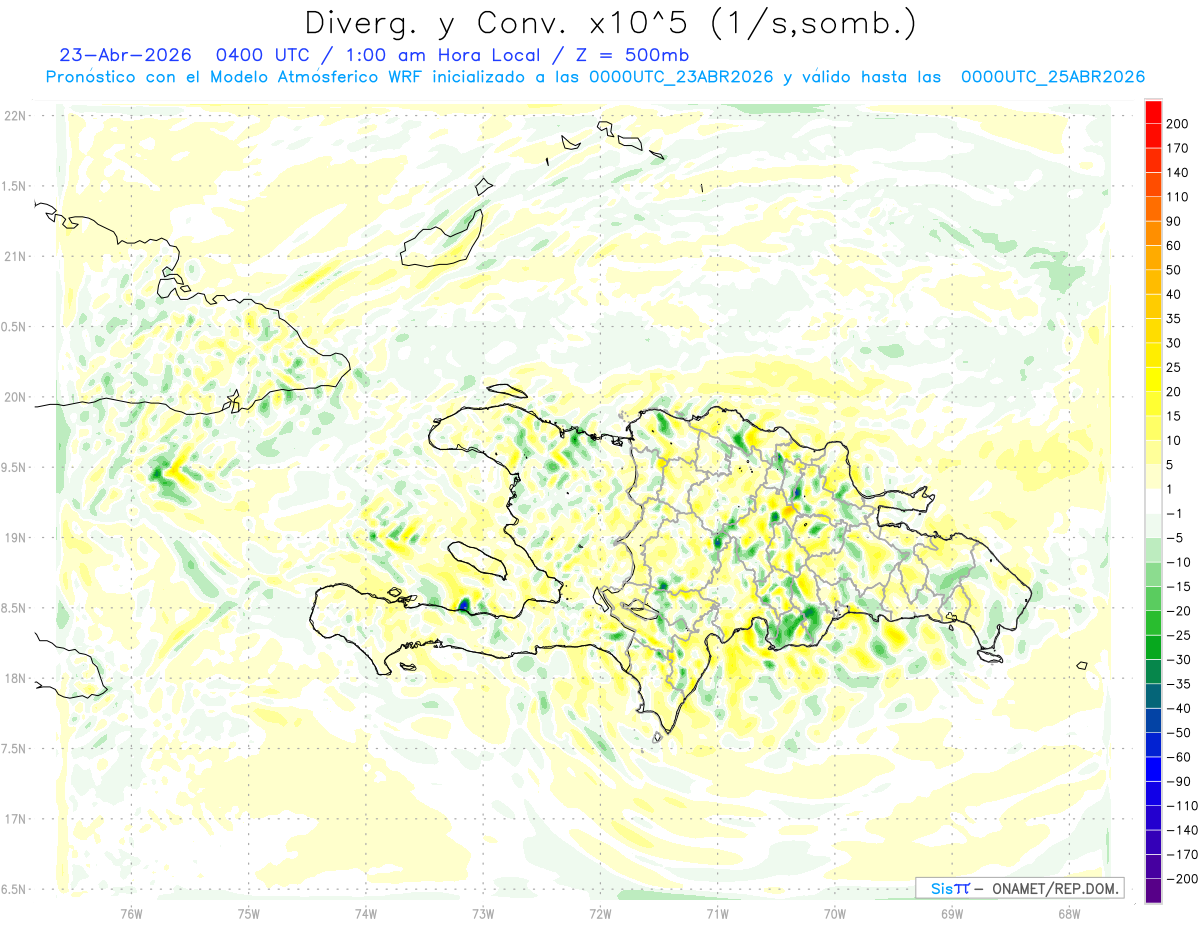Pick the color swatch between 90 and 110

point(1153,208)
